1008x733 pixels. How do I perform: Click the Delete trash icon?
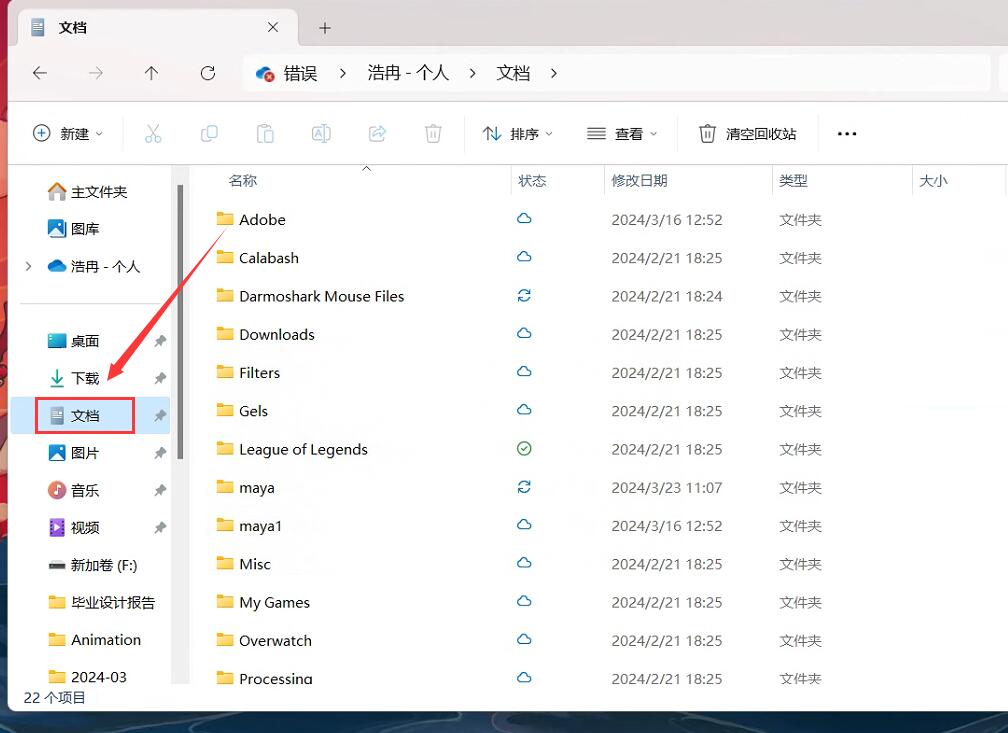433,133
